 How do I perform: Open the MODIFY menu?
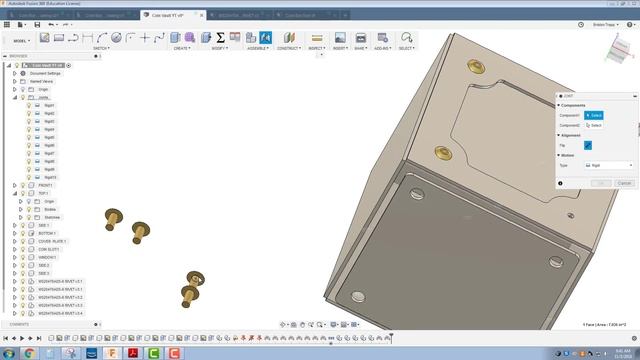click(x=220, y=48)
